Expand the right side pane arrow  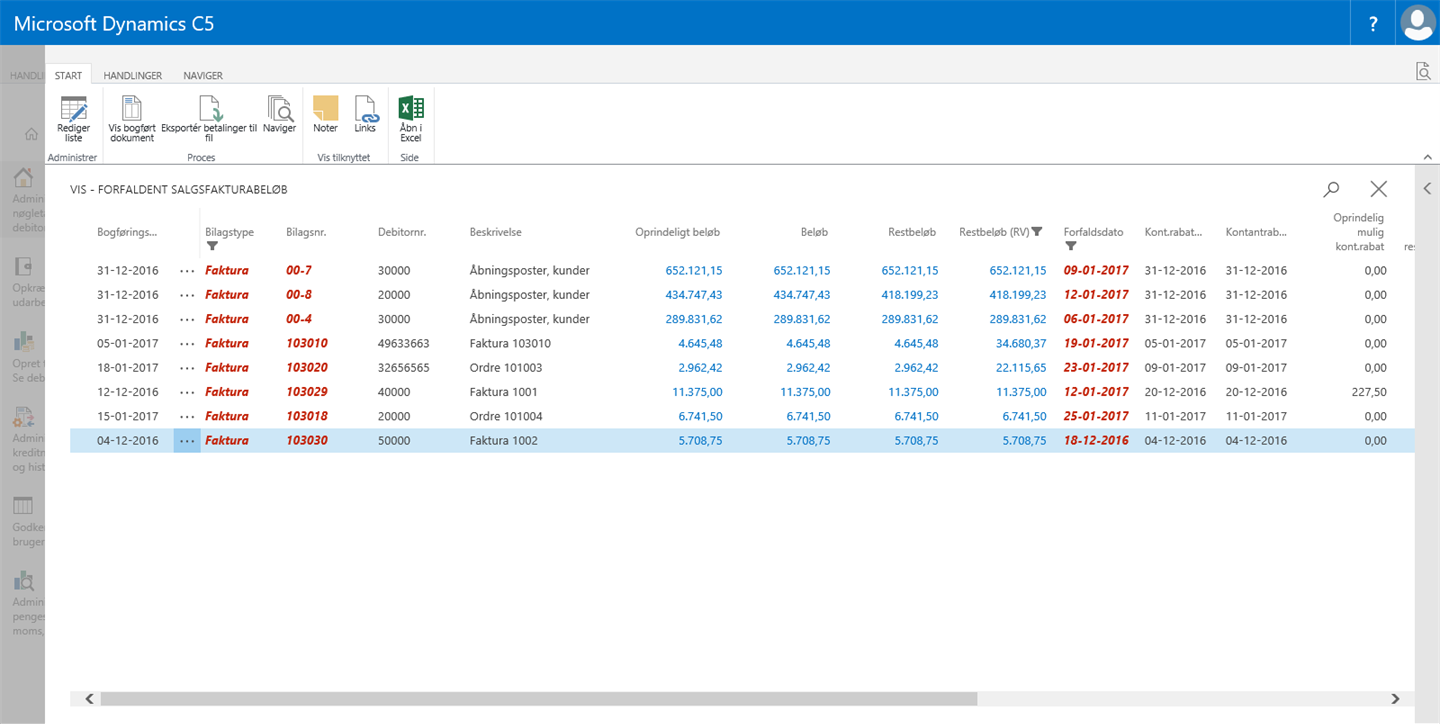1427,189
